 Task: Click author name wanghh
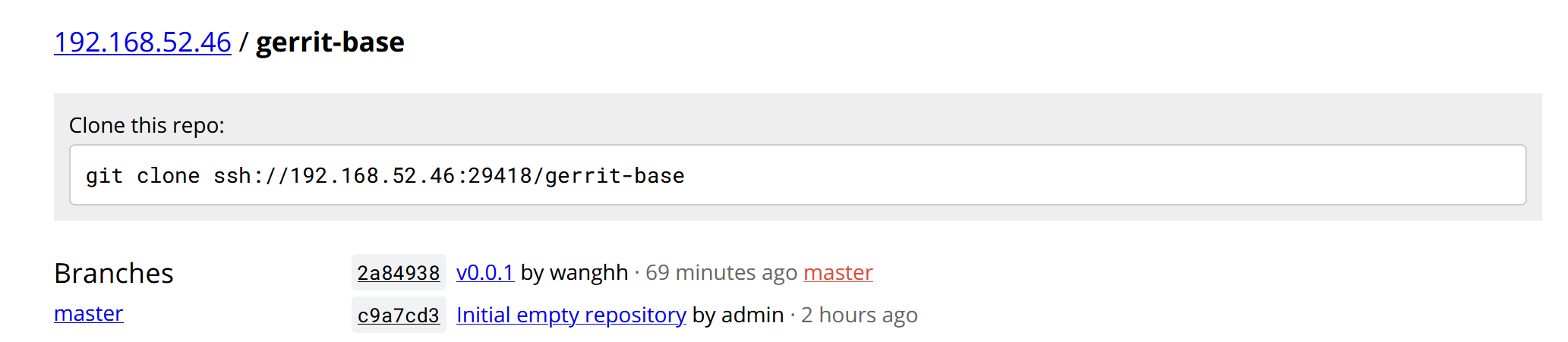point(588,272)
